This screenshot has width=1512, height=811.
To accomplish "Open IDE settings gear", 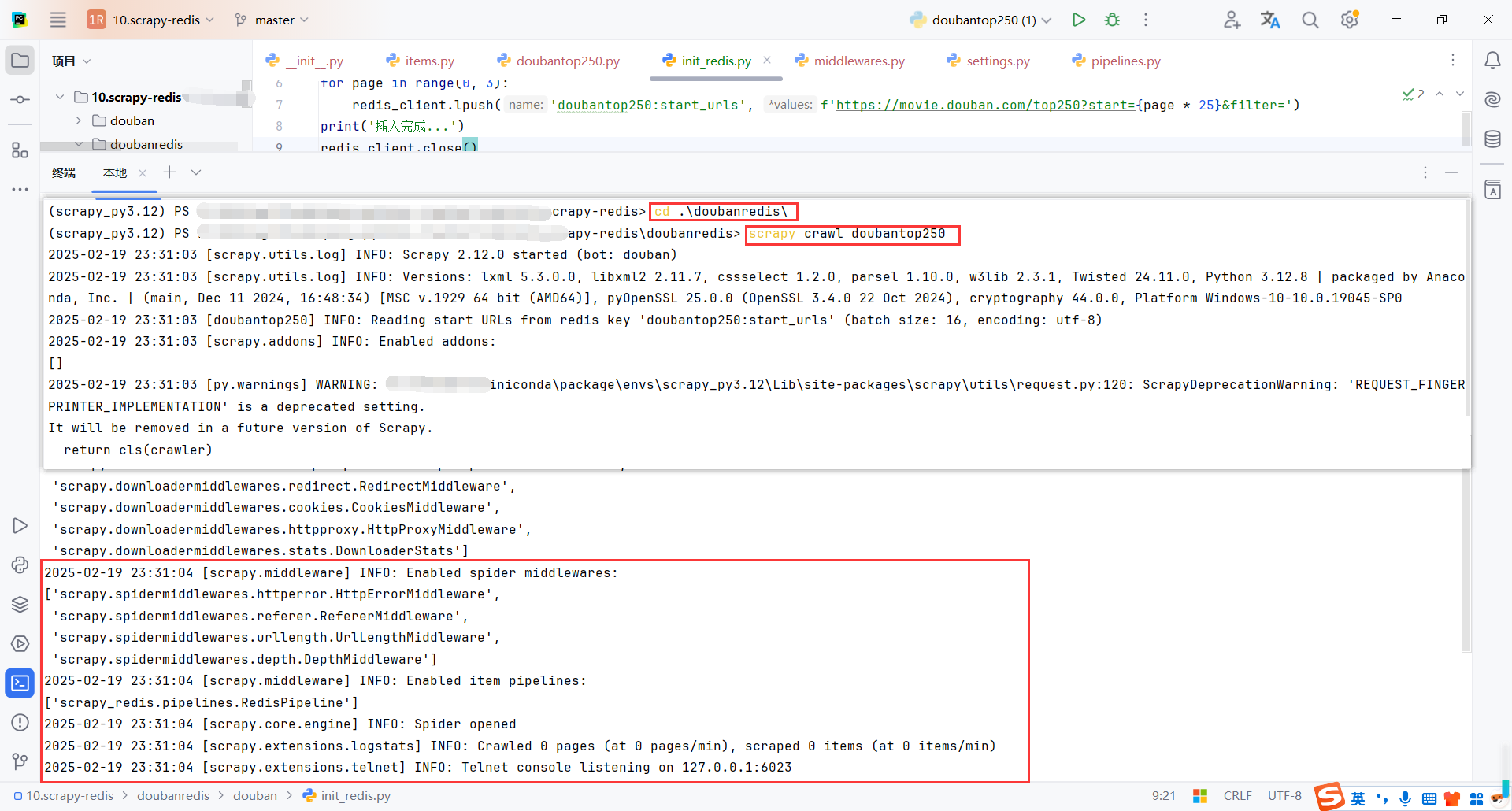I will click(1350, 20).
